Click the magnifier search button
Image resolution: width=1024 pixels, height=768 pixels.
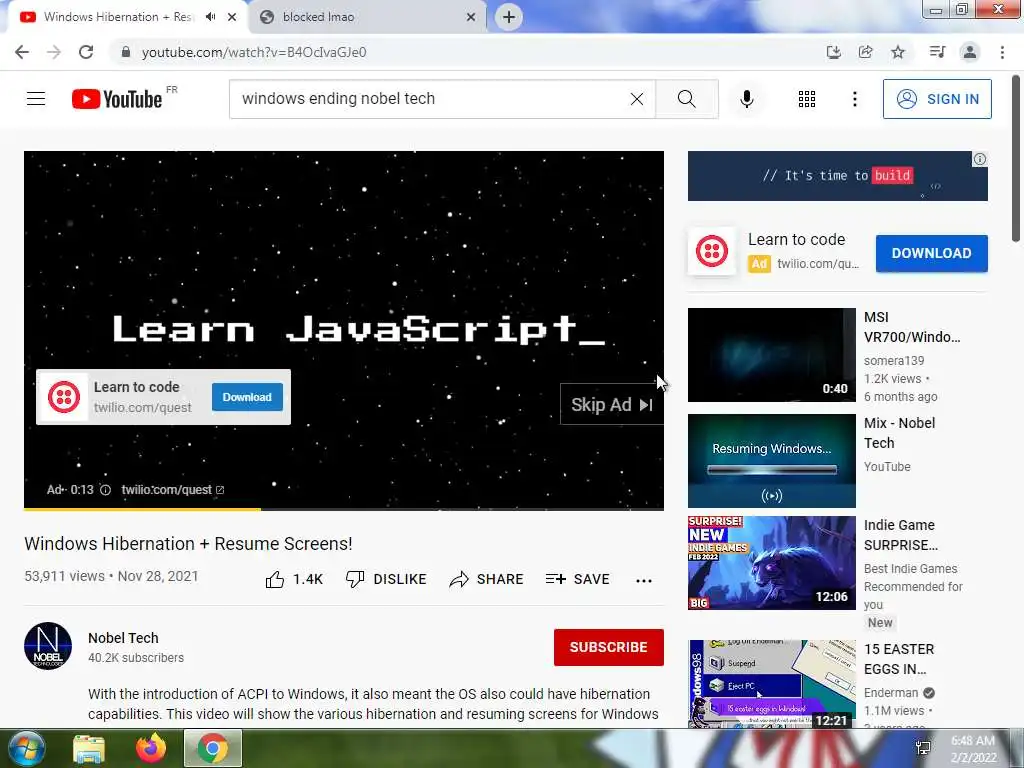pos(686,99)
